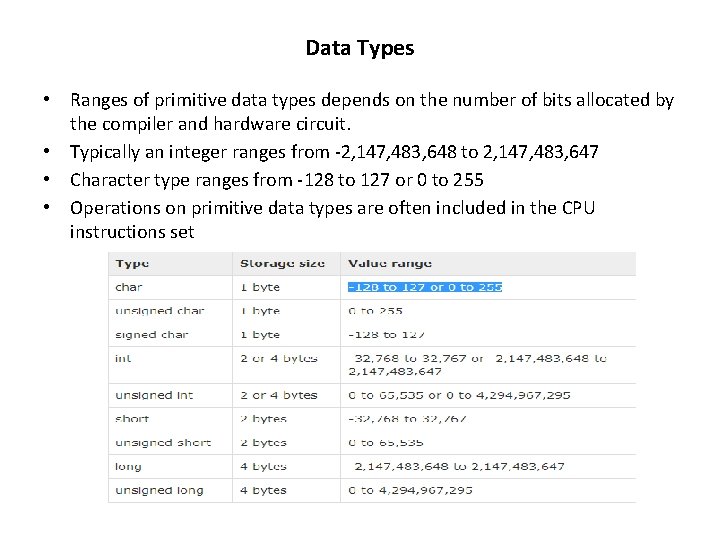
Task: Click the bullet about typical integer ranges
Action: point(334,153)
